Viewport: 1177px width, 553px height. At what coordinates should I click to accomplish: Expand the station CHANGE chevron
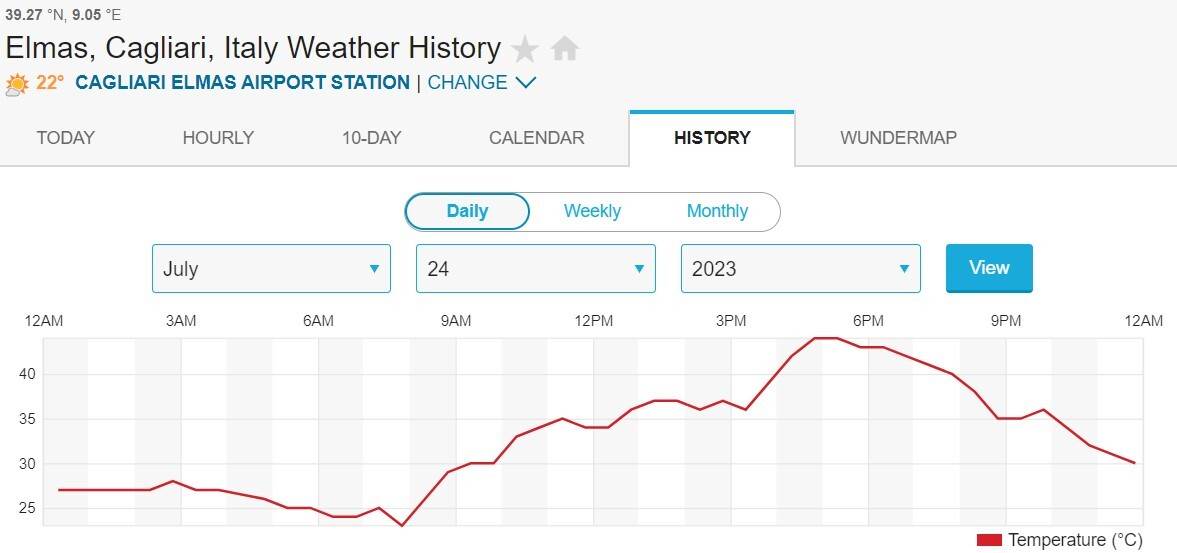click(526, 83)
